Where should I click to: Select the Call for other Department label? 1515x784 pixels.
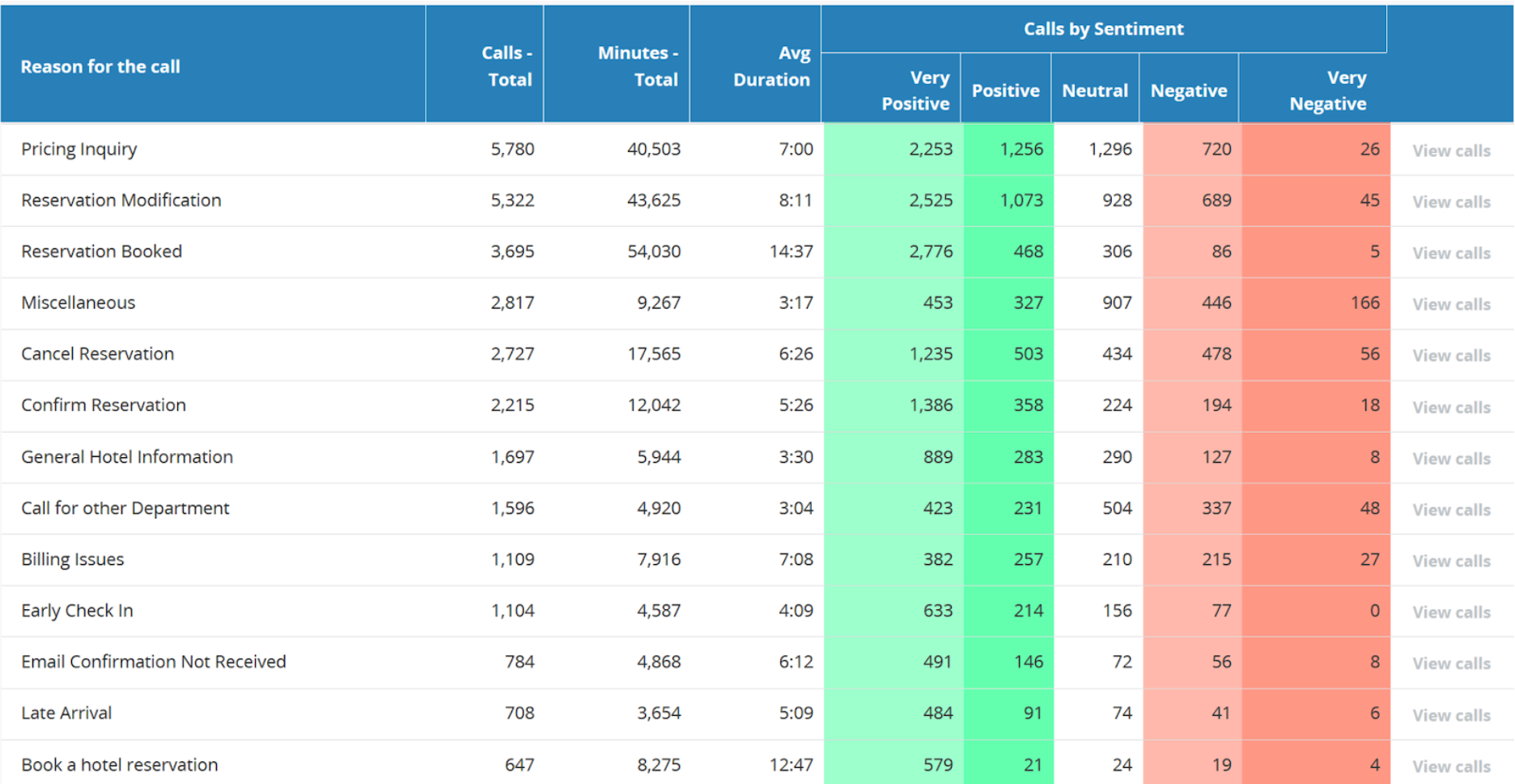click(x=125, y=508)
